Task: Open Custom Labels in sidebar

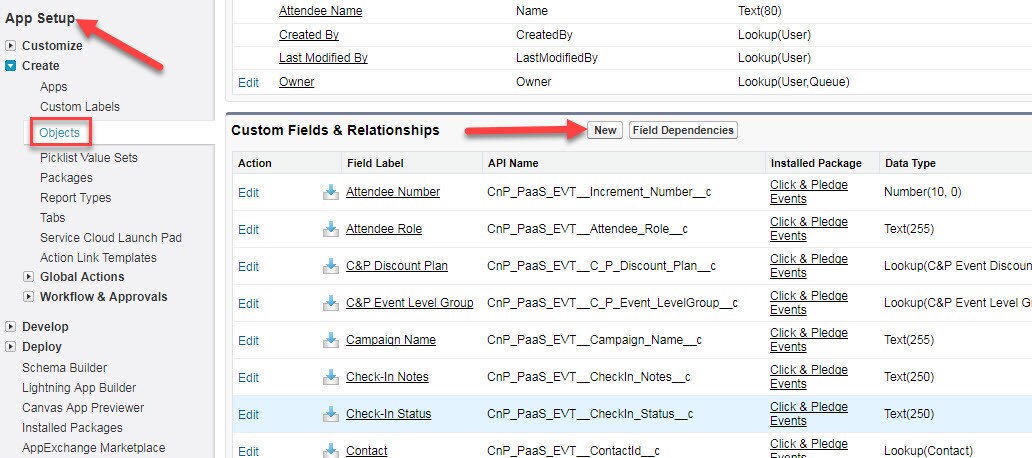Action: pos(80,107)
